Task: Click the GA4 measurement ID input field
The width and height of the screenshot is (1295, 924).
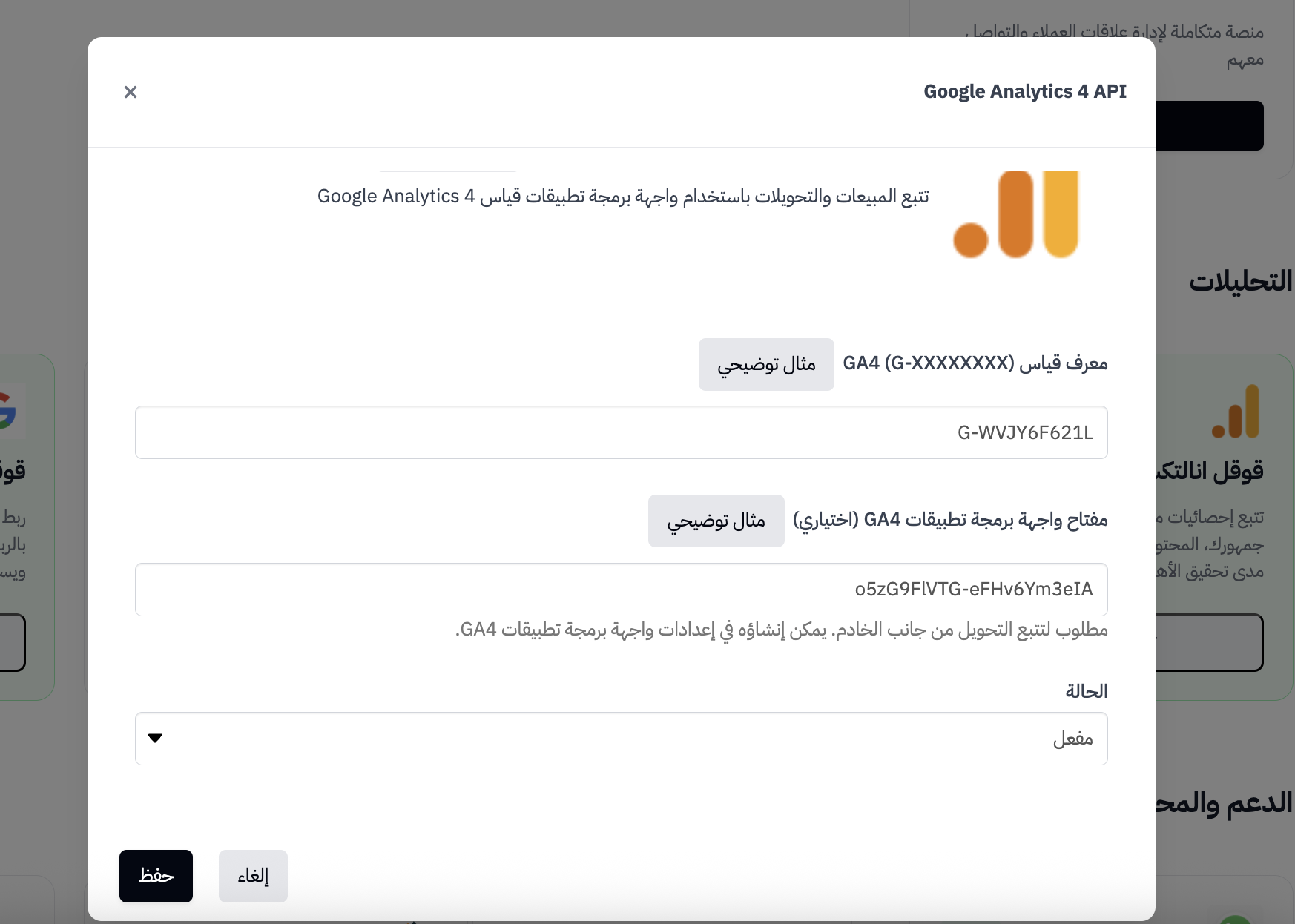Action: click(622, 432)
